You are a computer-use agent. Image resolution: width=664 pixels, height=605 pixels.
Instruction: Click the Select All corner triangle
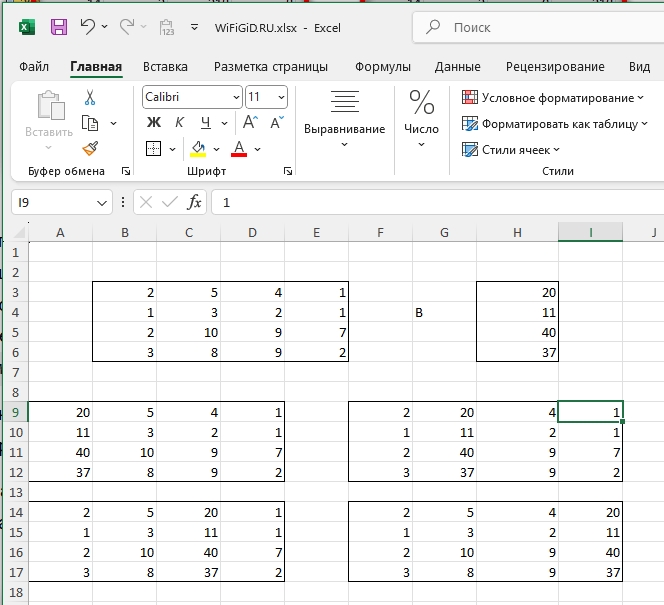[20, 232]
